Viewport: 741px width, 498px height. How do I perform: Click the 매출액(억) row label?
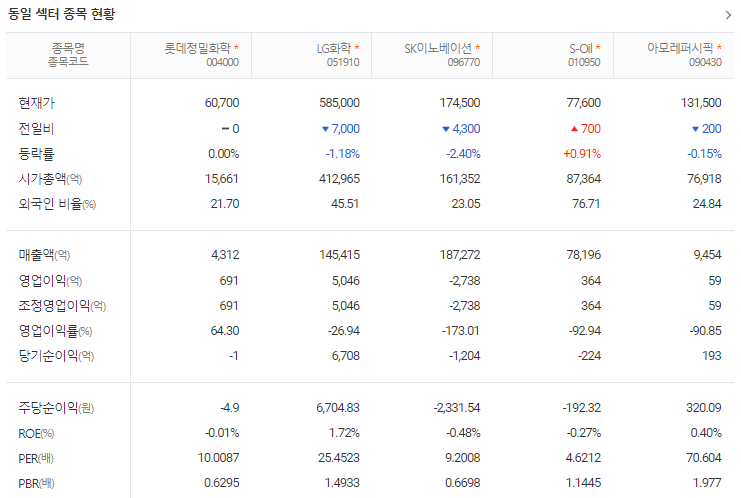tap(44, 255)
